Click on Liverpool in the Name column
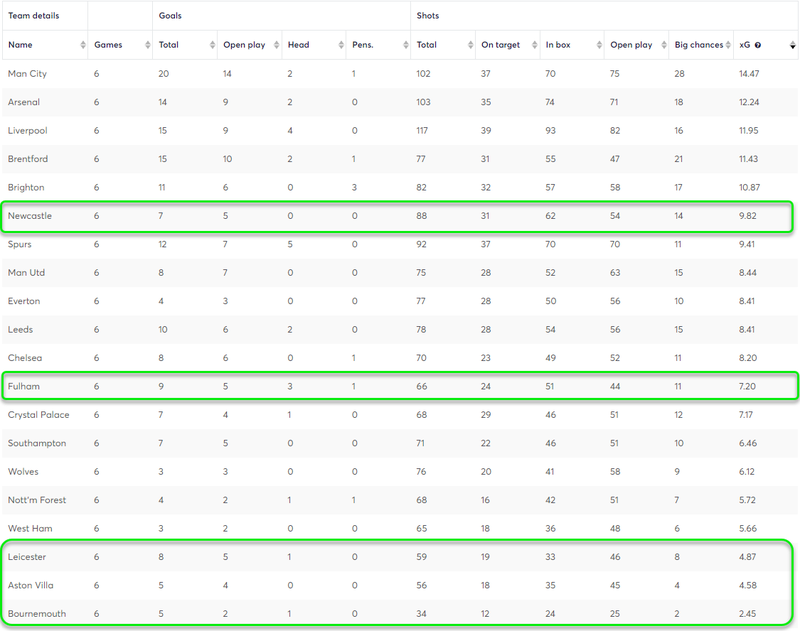Viewport: 800px width, 631px height. tap(28, 131)
